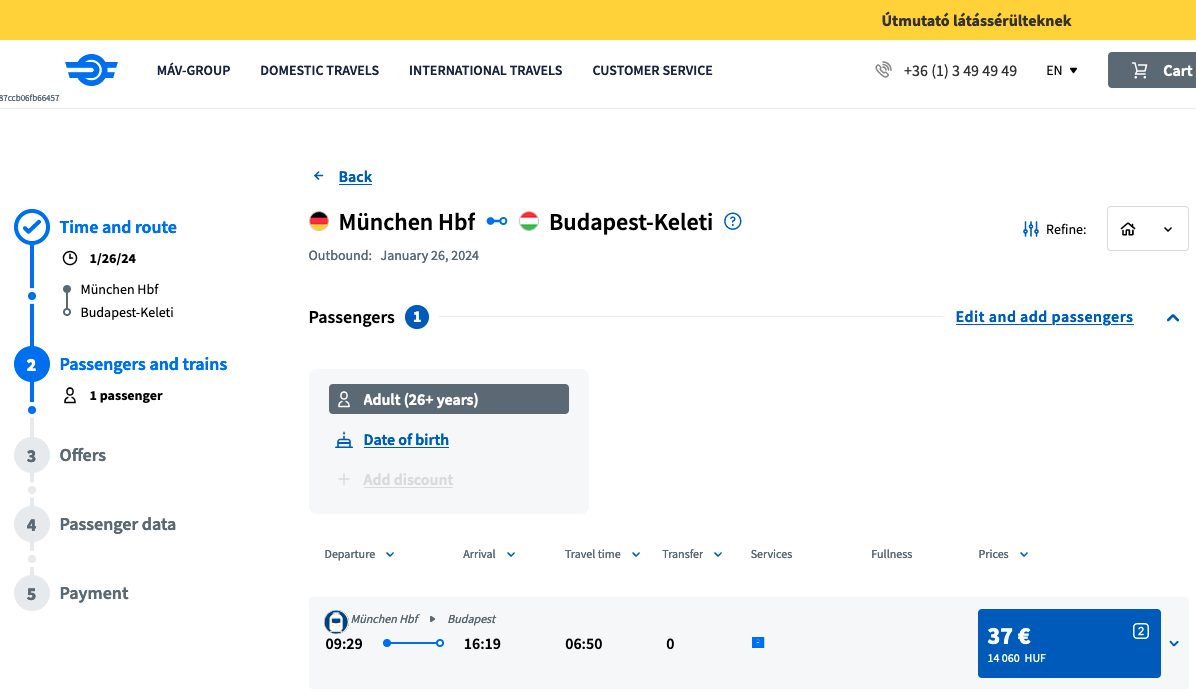The width and height of the screenshot is (1196, 696).
Task: Sort results by Prices column
Action: pyautogui.click(x=1003, y=554)
